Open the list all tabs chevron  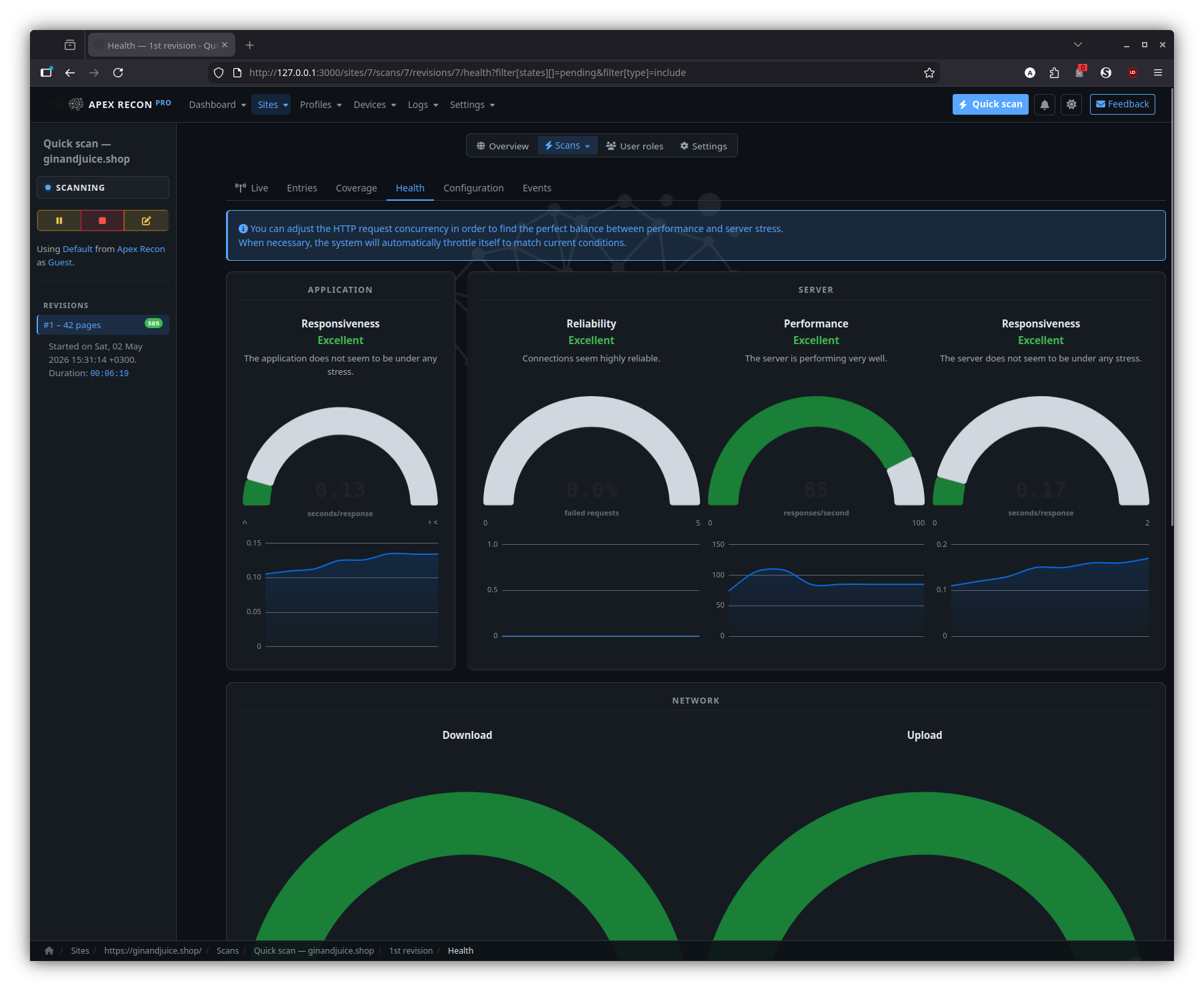coord(1078,45)
